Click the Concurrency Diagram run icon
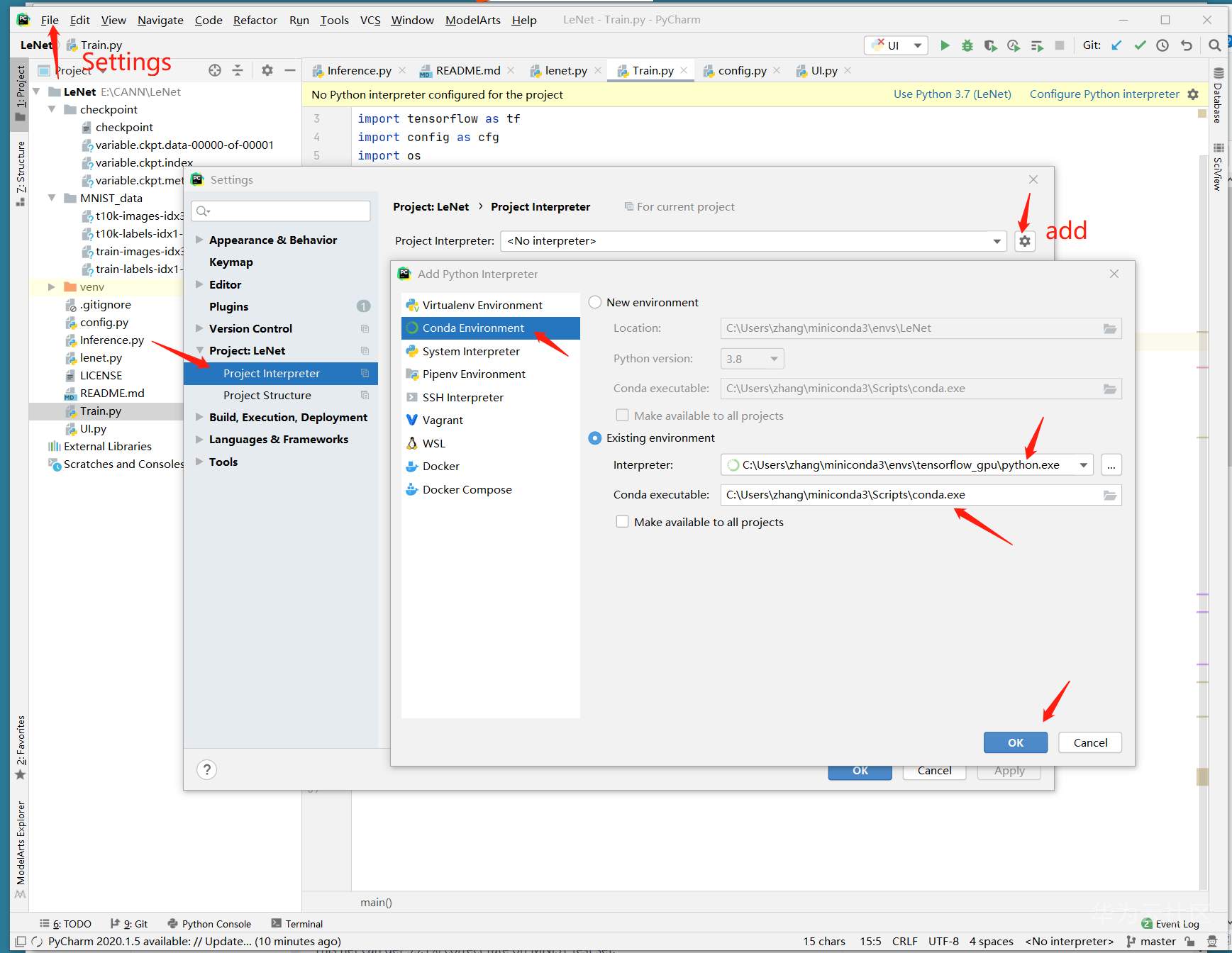1232x953 pixels. 1037,45
